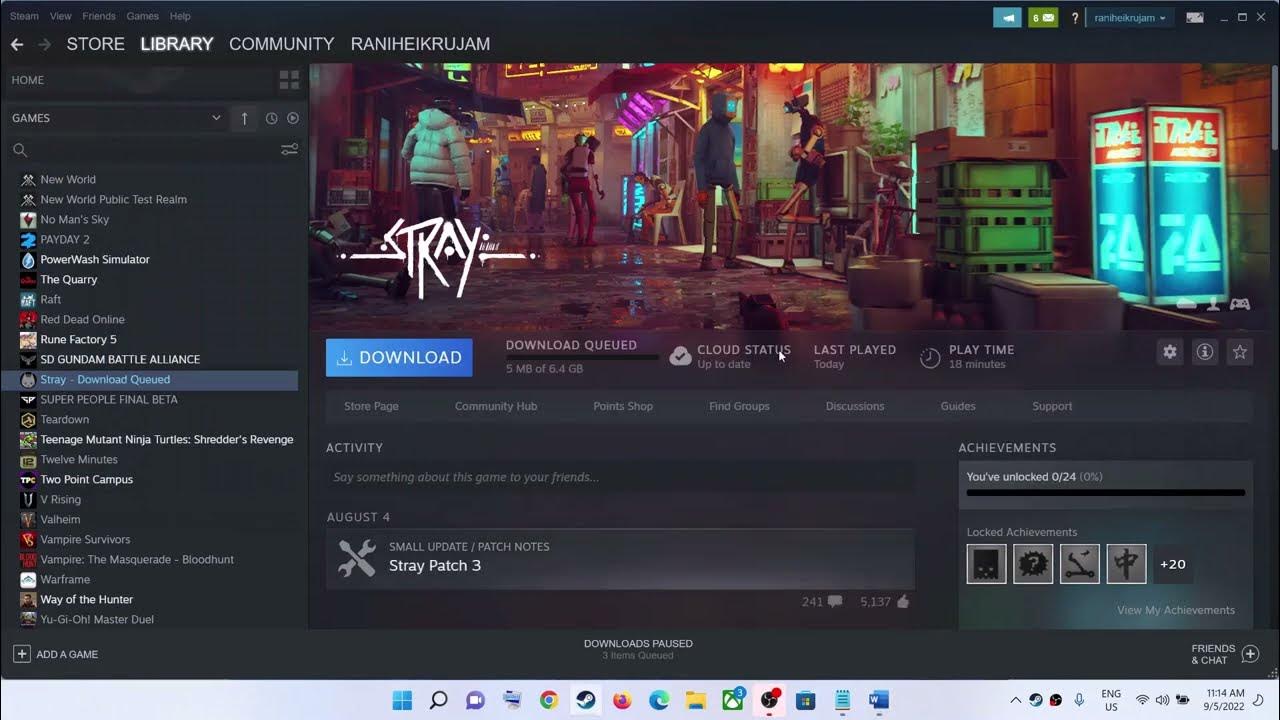Image resolution: width=1280 pixels, height=720 pixels.
Task: Toggle library grid view icon beside HOME
Action: click(x=289, y=80)
